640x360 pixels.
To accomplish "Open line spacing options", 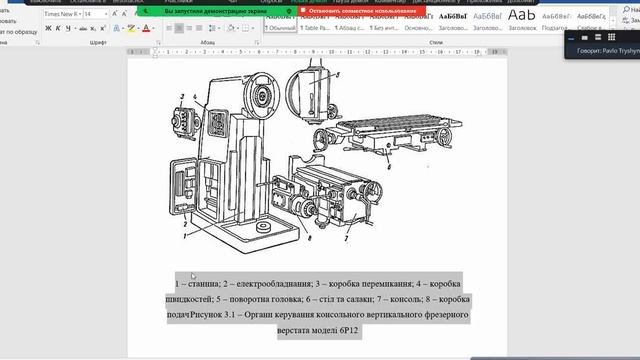I will tap(212, 28).
